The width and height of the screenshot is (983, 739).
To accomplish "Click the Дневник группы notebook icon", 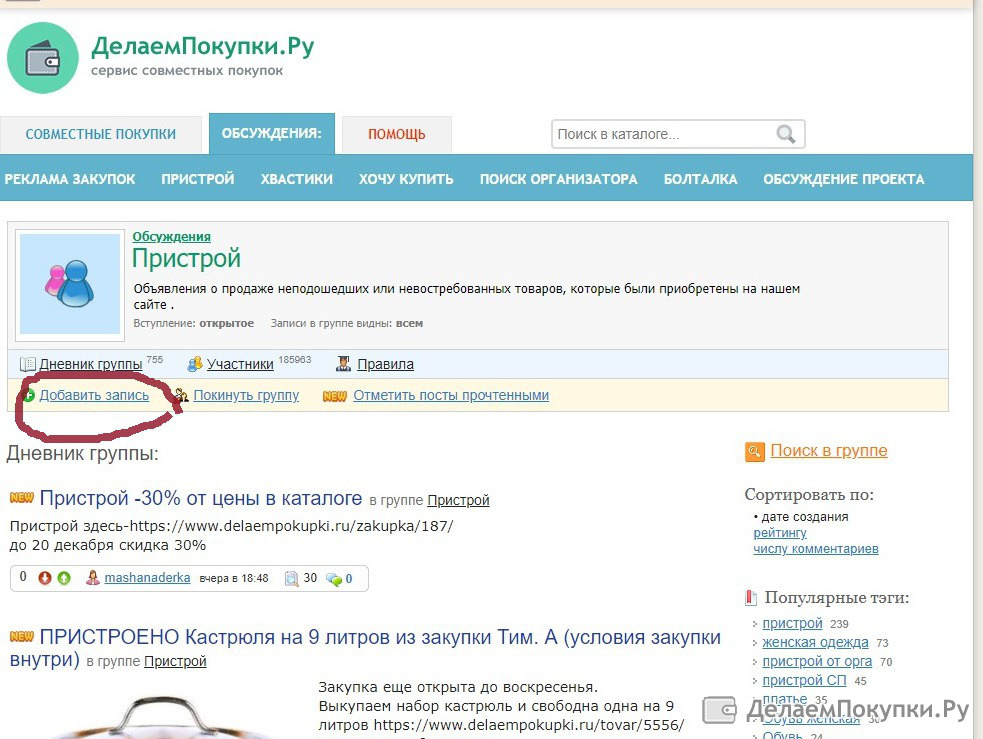I will pos(28,364).
